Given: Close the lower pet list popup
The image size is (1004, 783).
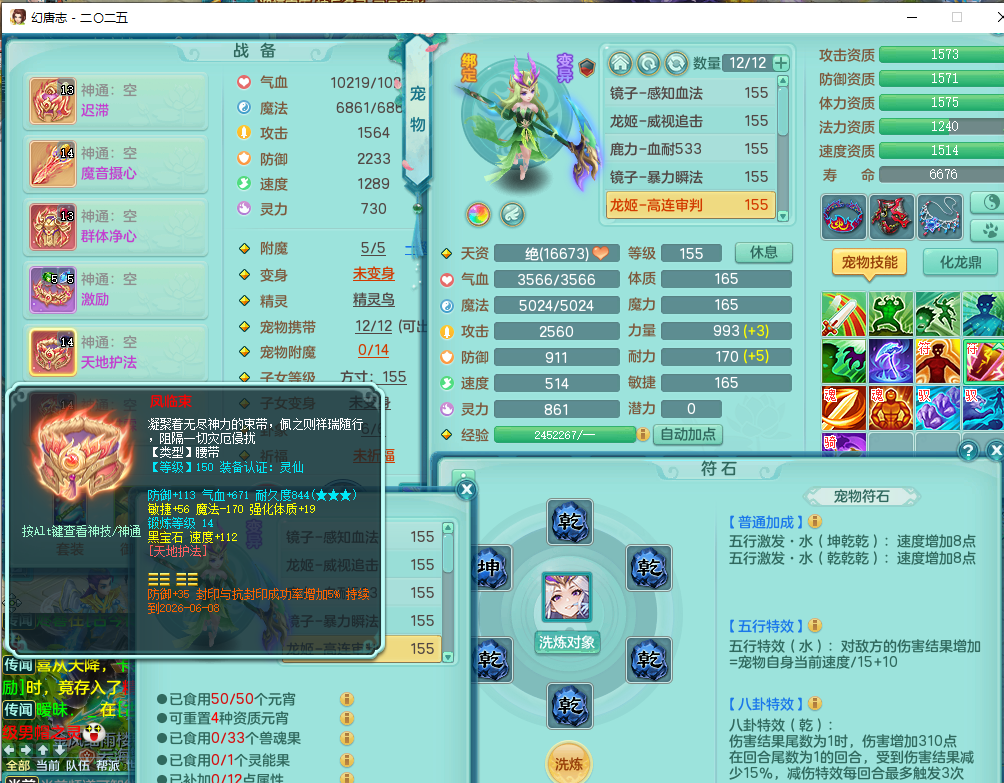Looking at the screenshot, I should pos(466,490).
